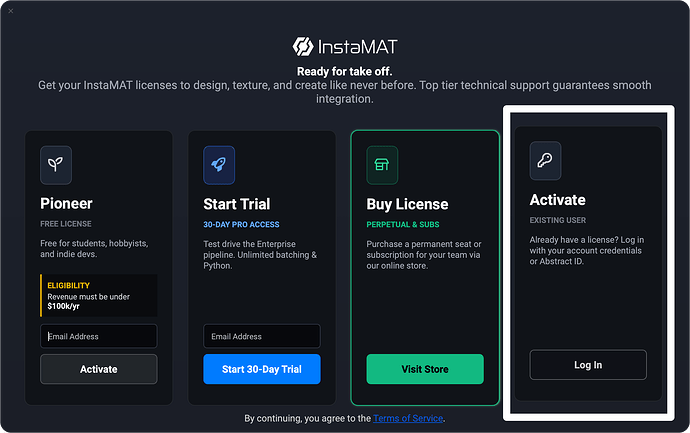Click the Pioneer sprout icon

pos(56,165)
